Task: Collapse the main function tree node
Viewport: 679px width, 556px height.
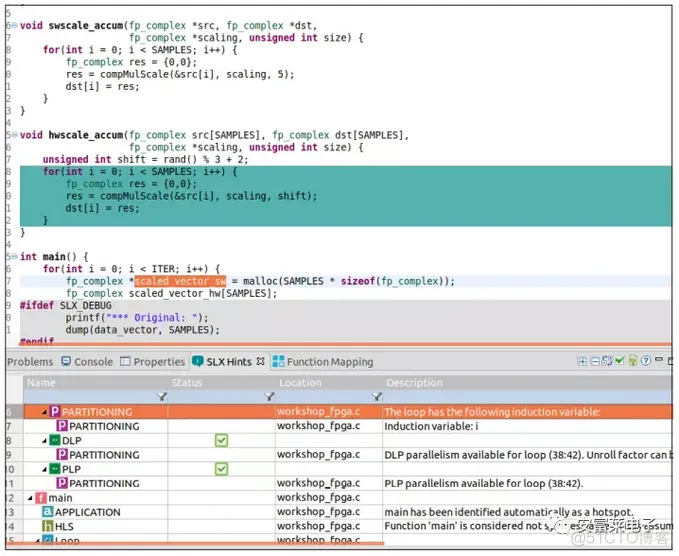Action: pos(30,498)
